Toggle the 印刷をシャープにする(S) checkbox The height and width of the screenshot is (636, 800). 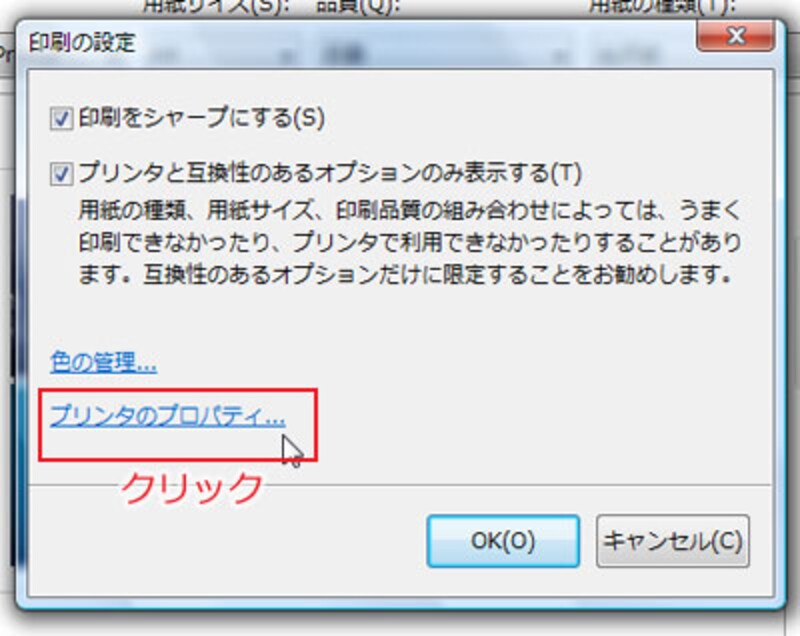[x=61, y=119]
